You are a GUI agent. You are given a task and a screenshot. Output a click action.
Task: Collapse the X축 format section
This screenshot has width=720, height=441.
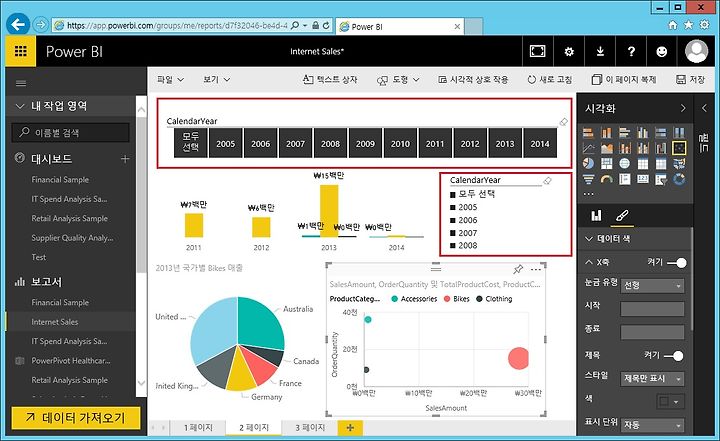pos(589,262)
